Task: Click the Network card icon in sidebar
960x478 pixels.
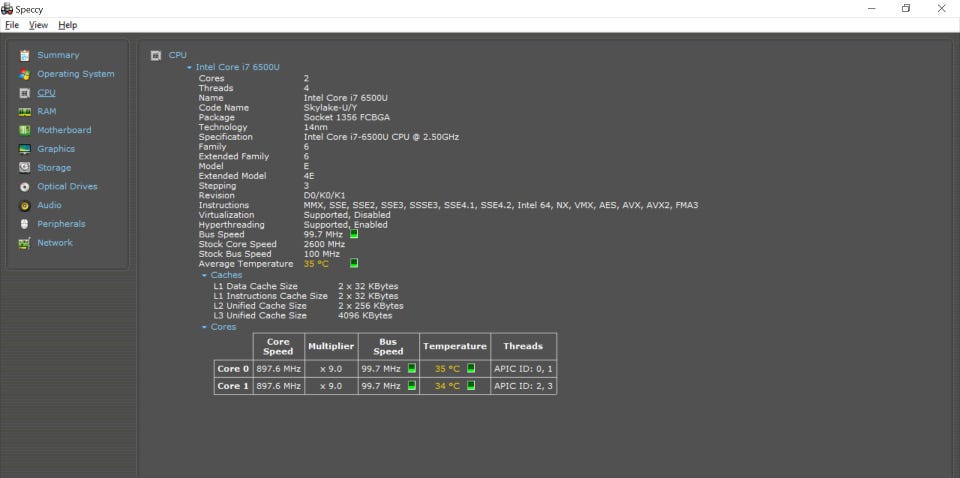Action: click(24, 243)
